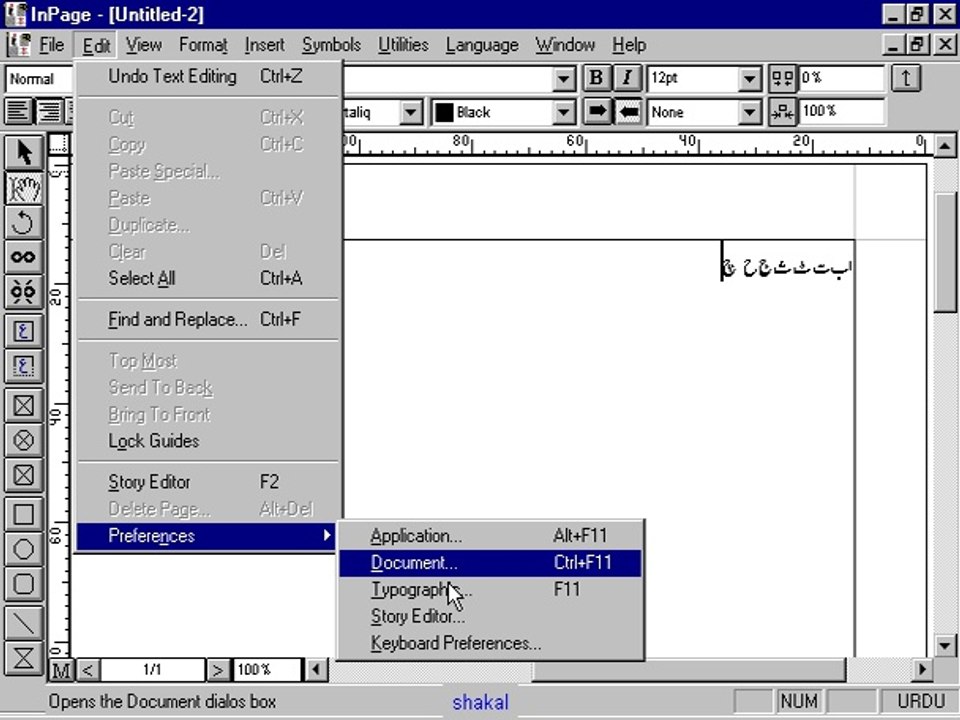Choose Typography... preferences
960x720 pixels.
click(x=490, y=590)
